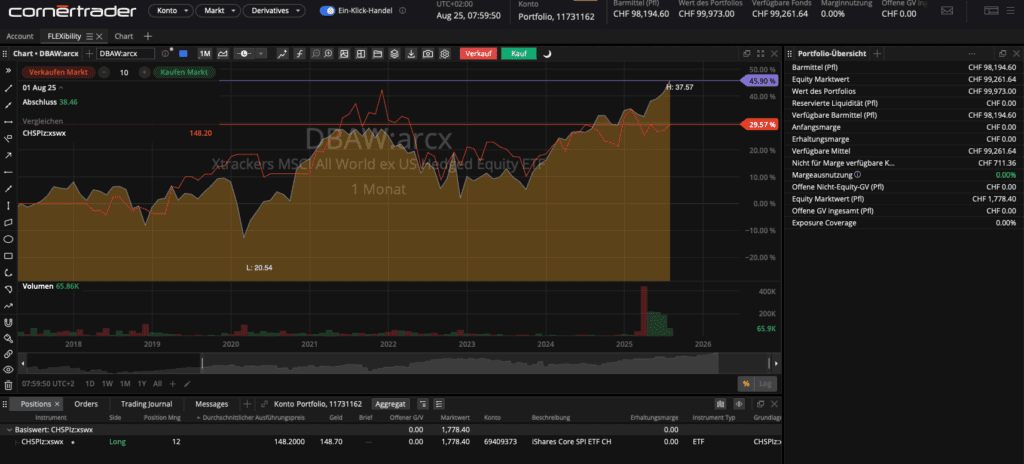Set range to 1W
Viewport: 1024px width, 464px height.
[107, 384]
